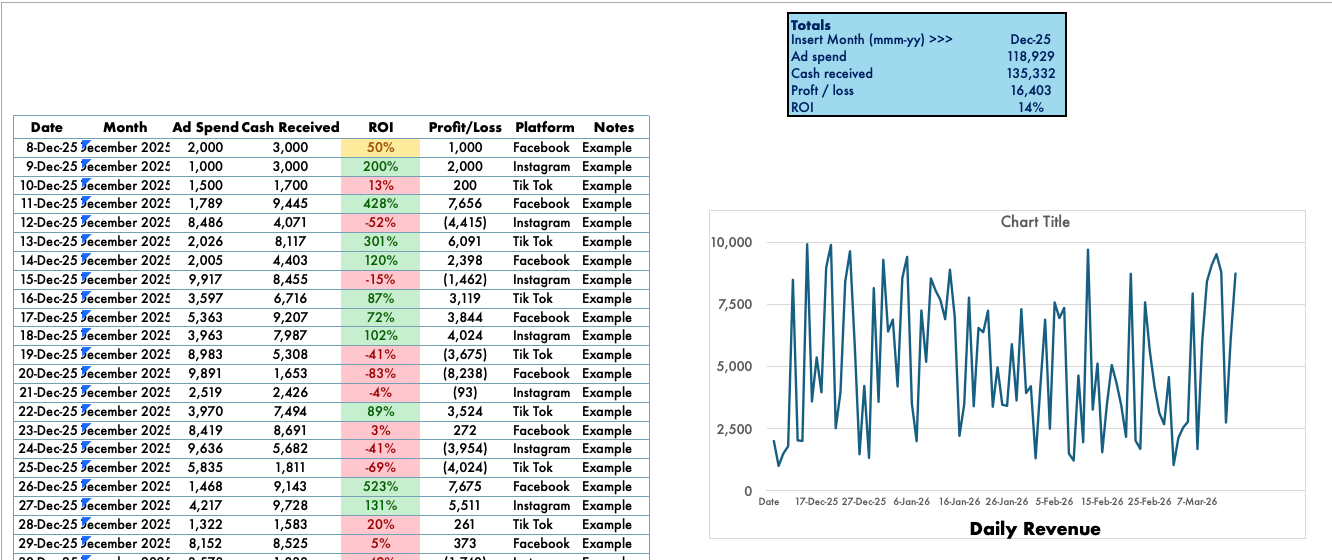
Task: Select the "Daily Revenue" axis title
Action: [1034, 529]
